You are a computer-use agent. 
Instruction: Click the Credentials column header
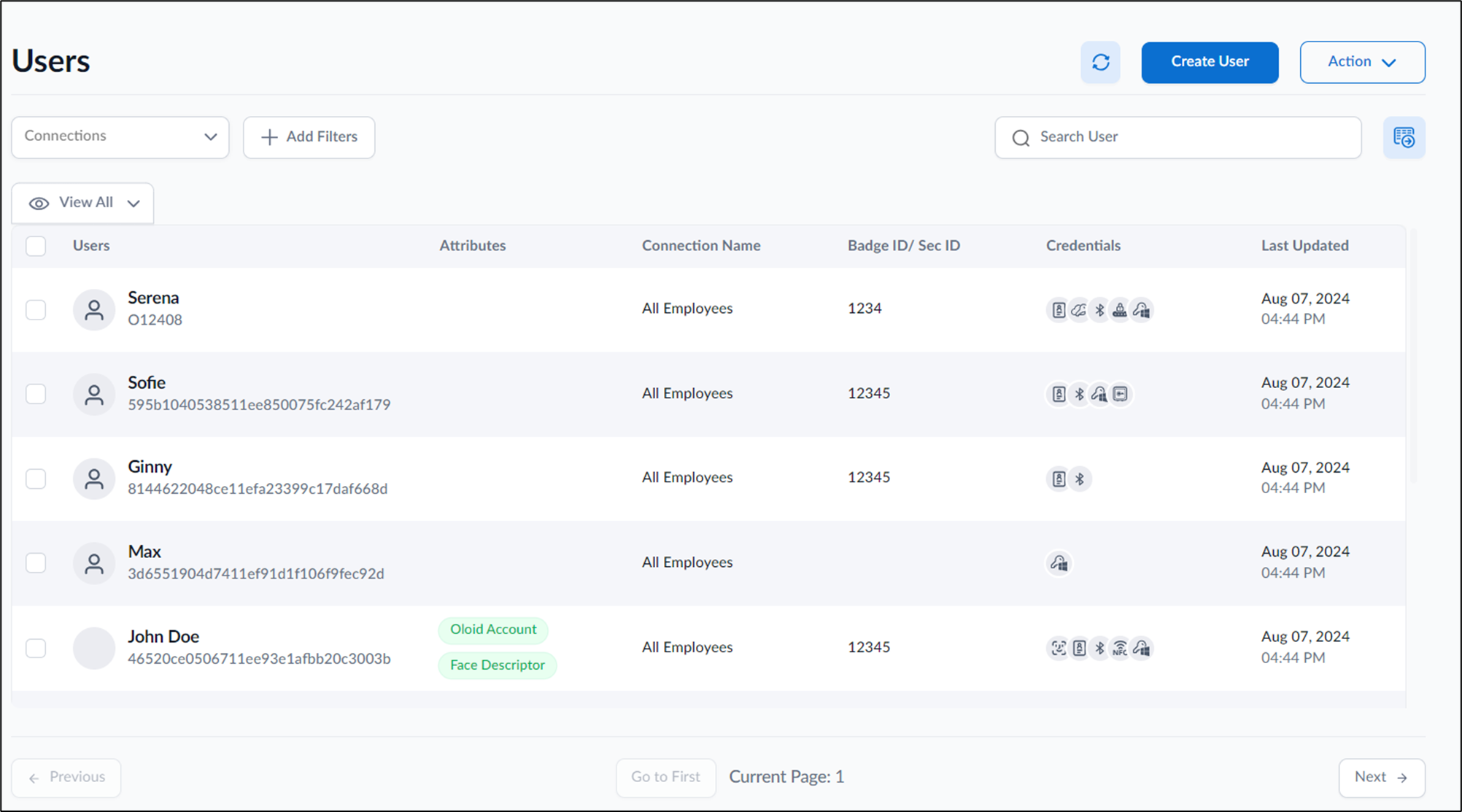pyautogui.click(x=1083, y=246)
